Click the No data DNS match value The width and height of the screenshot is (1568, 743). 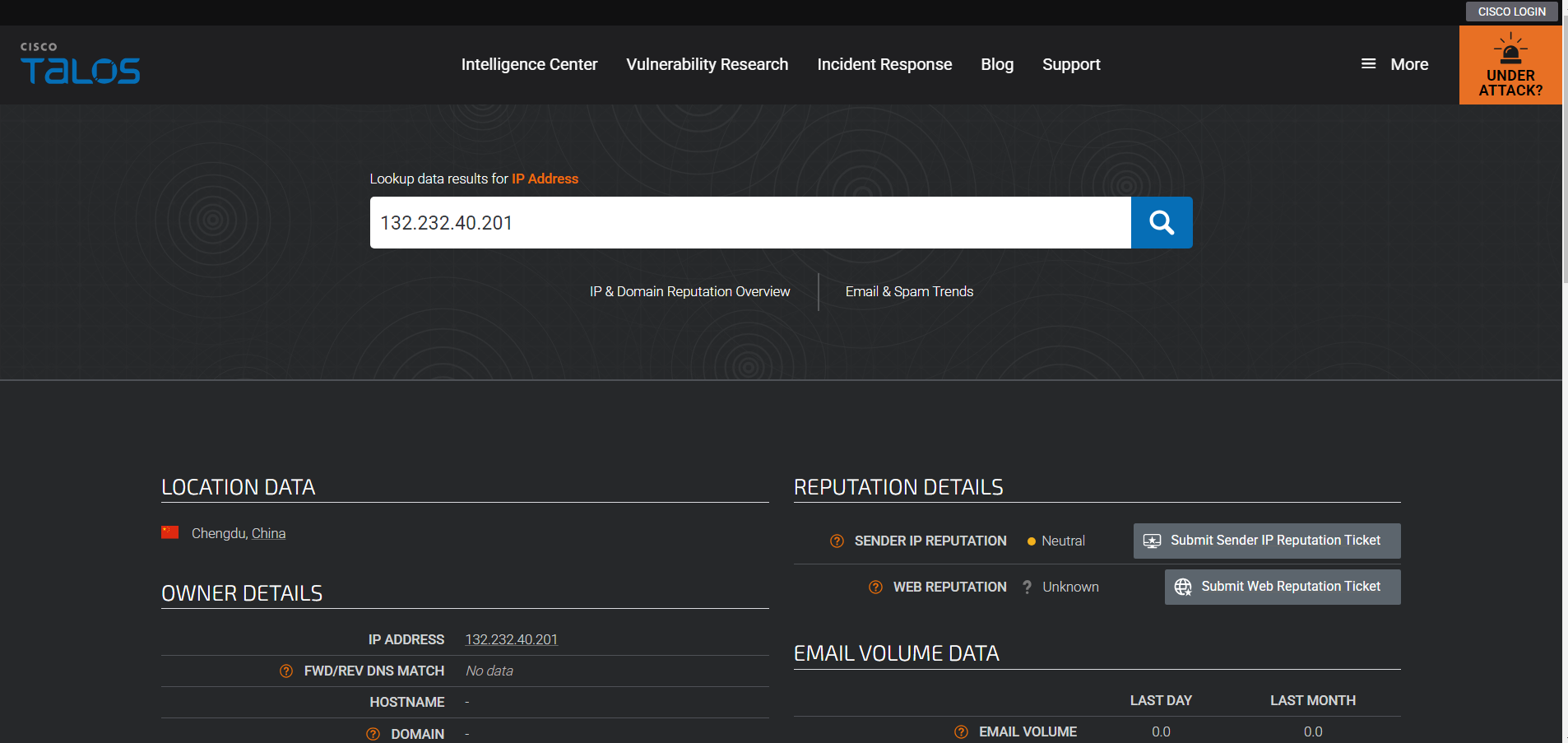pyautogui.click(x=489, y=671)
